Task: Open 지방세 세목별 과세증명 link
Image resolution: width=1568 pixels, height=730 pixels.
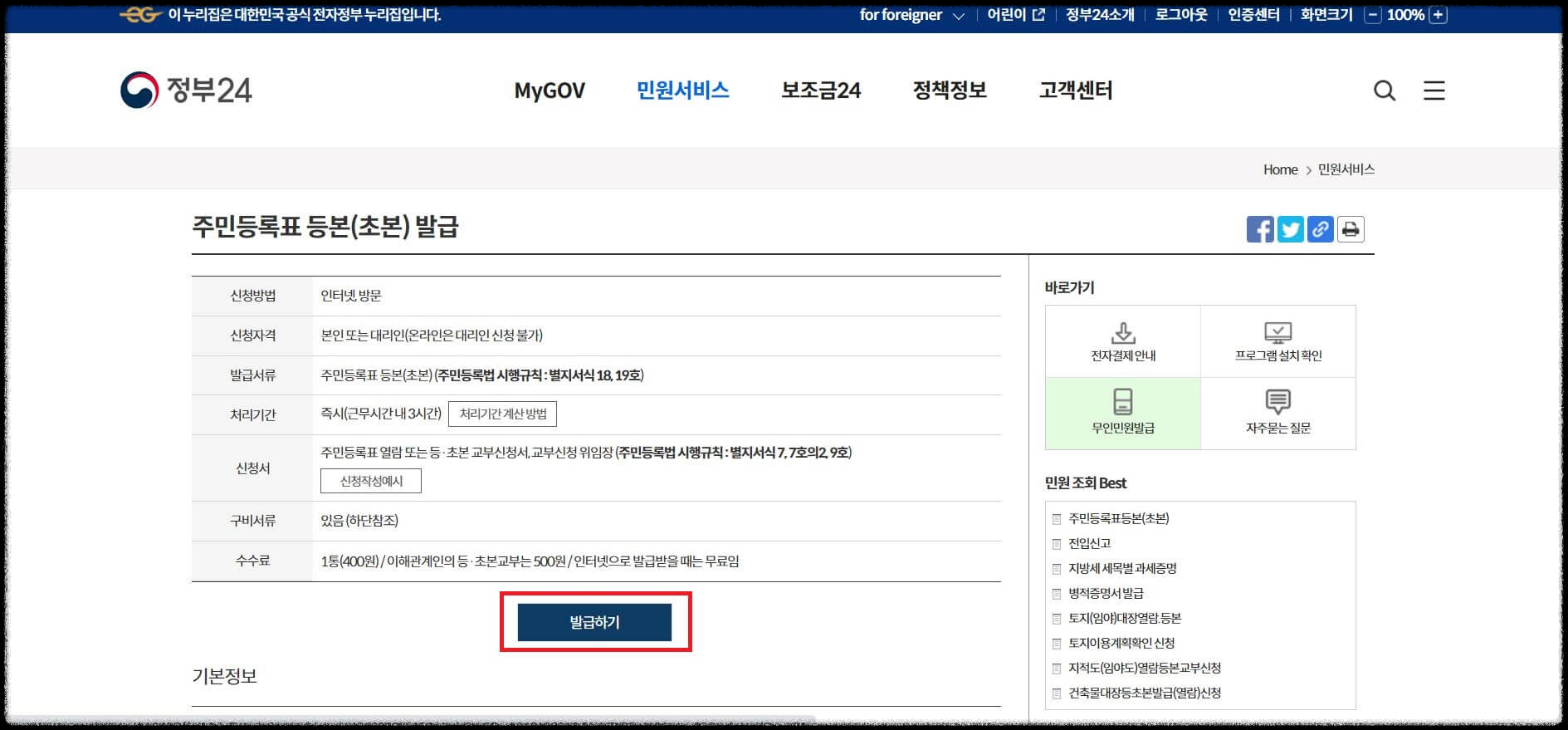Action: 1122,568
